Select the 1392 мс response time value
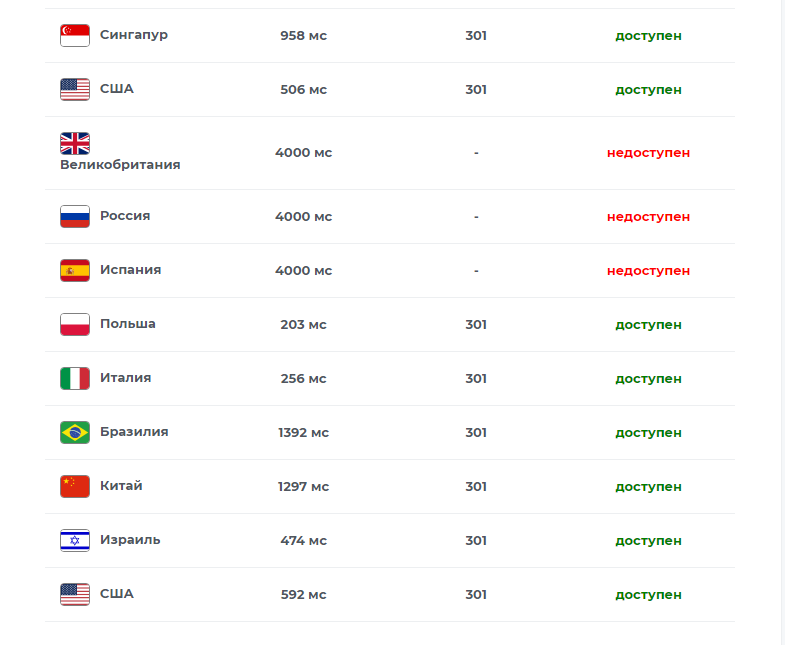The height and width of the screenshot is (645, 785). [x=303, y=433]
